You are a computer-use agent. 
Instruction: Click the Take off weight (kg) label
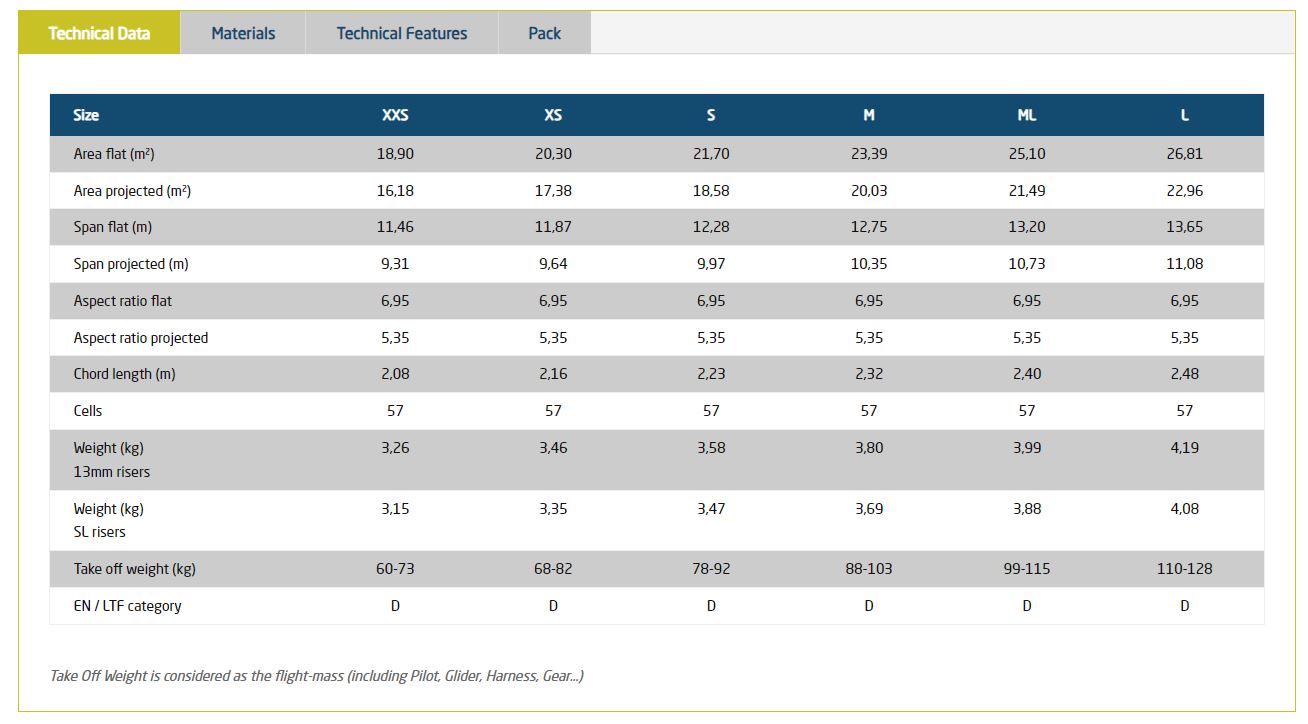(135, 569)
